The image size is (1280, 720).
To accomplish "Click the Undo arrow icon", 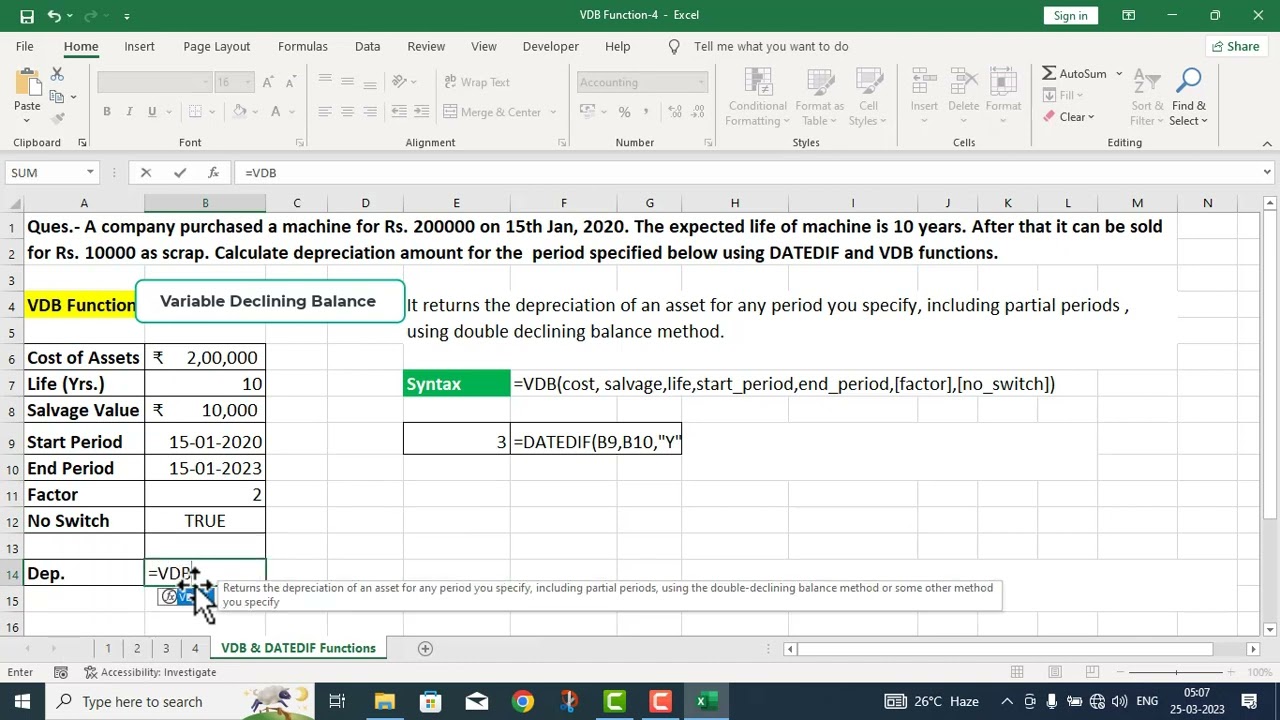I will (x=54, y=16).
